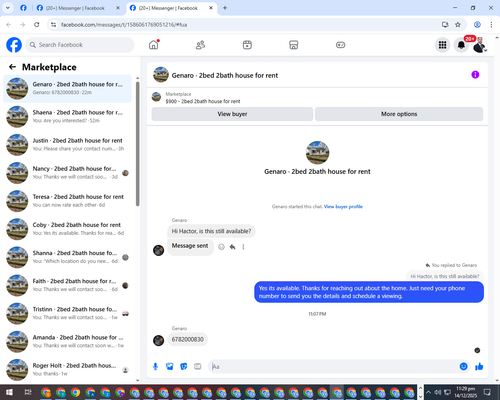Click the 6782000830 message bubble
This screenshot has height=400, width=500.
point(187,339)
